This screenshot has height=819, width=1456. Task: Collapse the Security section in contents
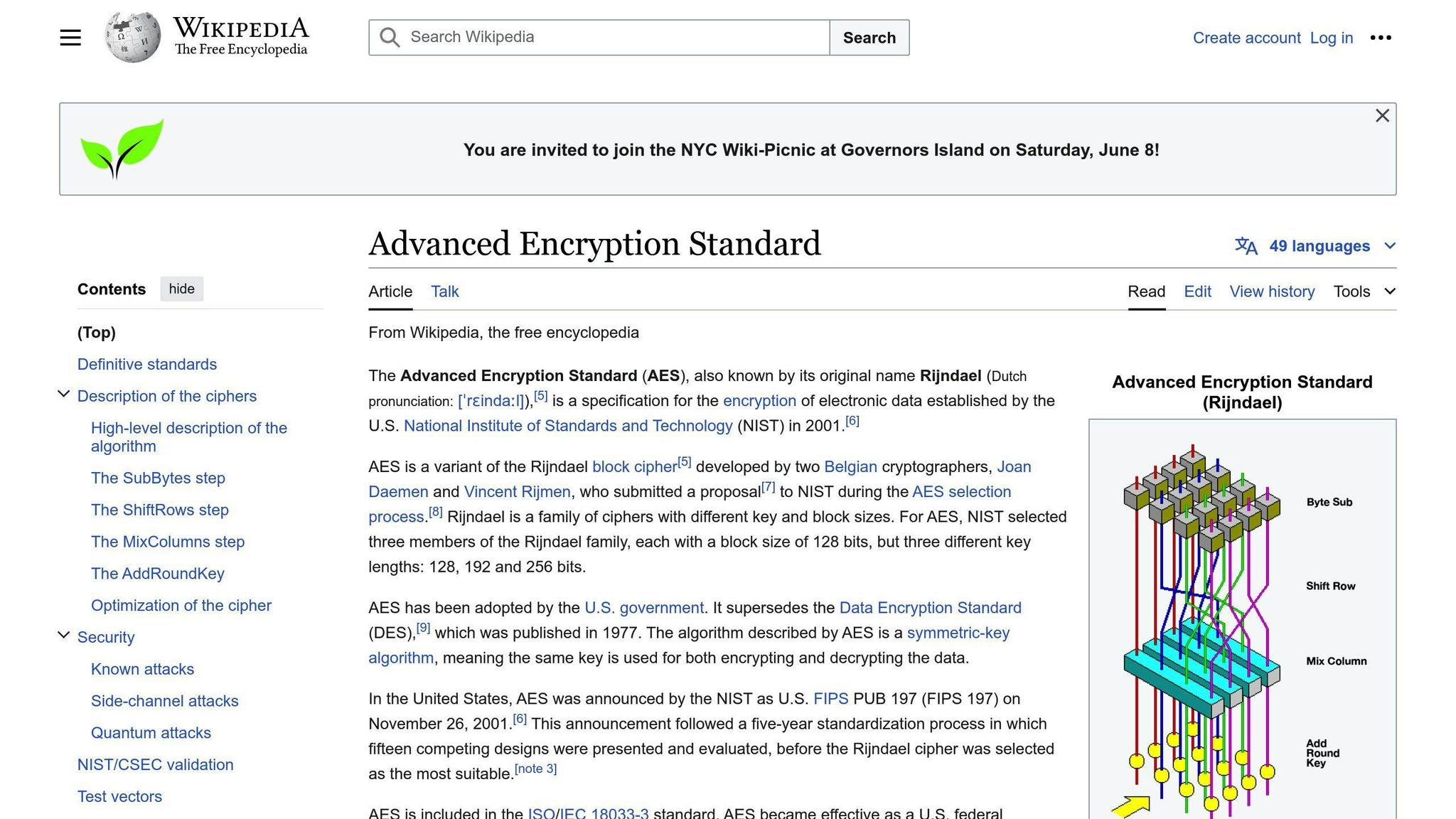[x=63, y=635]
